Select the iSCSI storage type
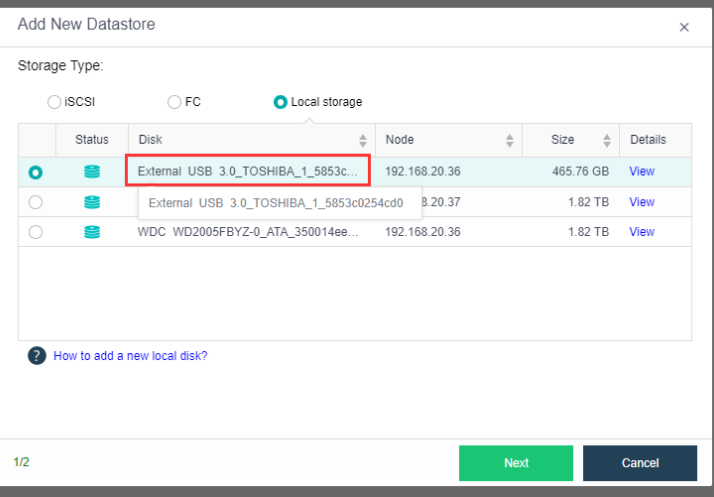 pos(54,102)
